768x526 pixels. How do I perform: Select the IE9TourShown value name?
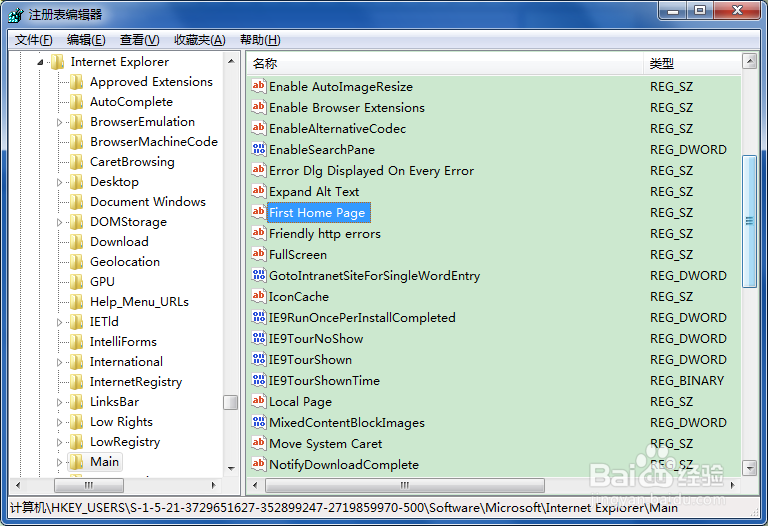(x=310, y=360)
